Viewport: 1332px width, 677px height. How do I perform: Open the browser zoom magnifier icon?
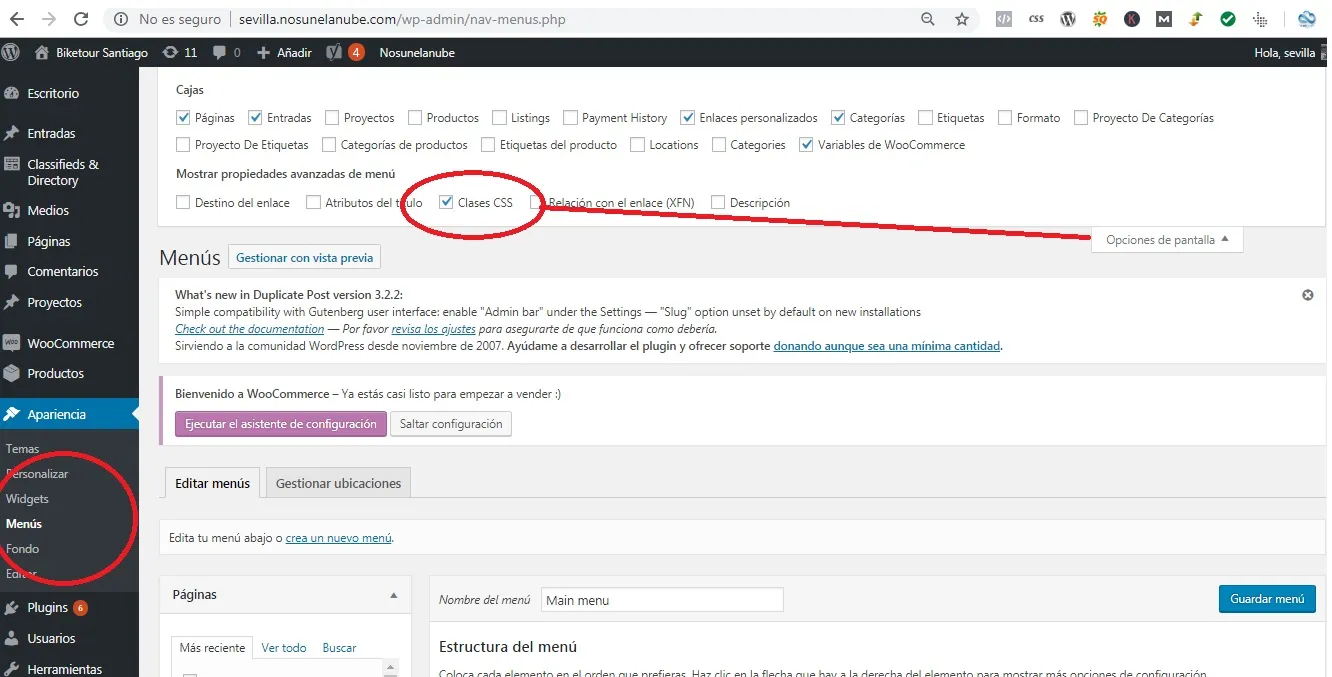(x=928, y=19)
